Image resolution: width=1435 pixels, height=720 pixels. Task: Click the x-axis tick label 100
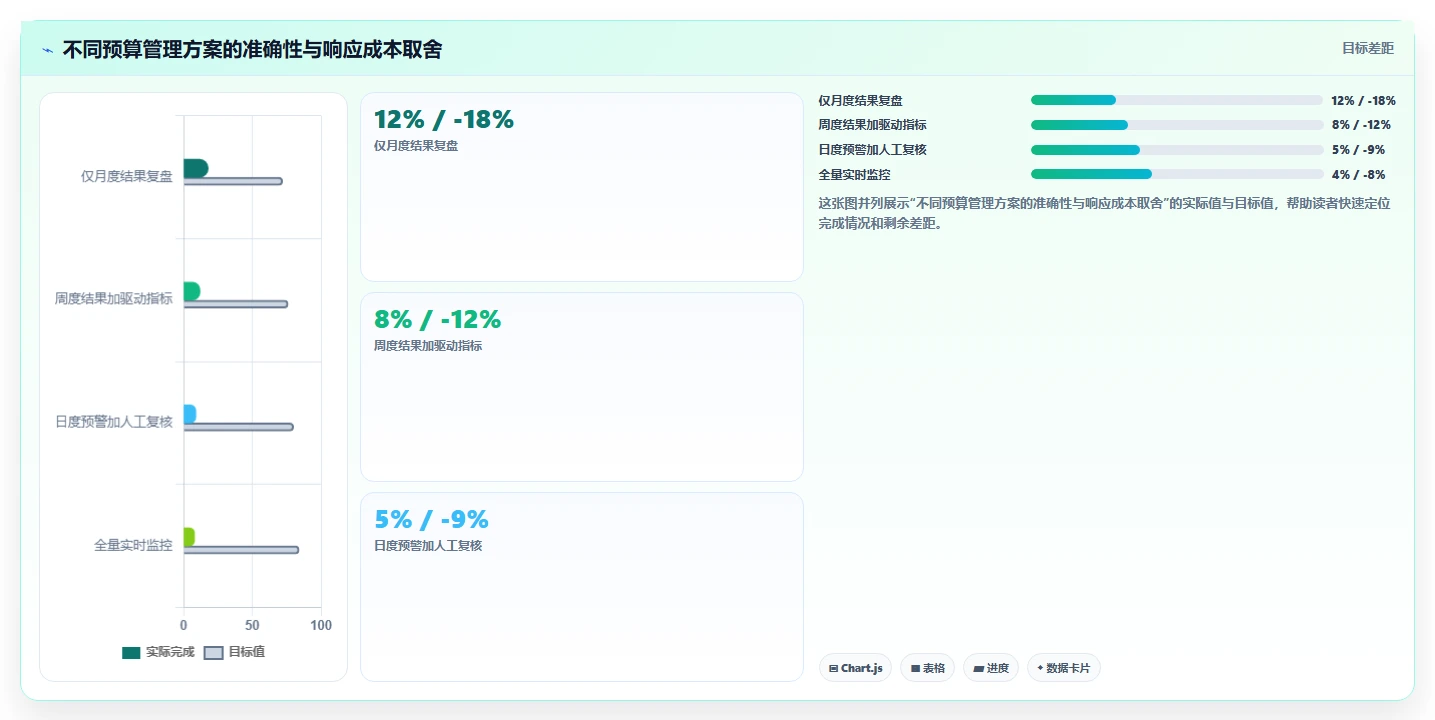coord(321,625)
